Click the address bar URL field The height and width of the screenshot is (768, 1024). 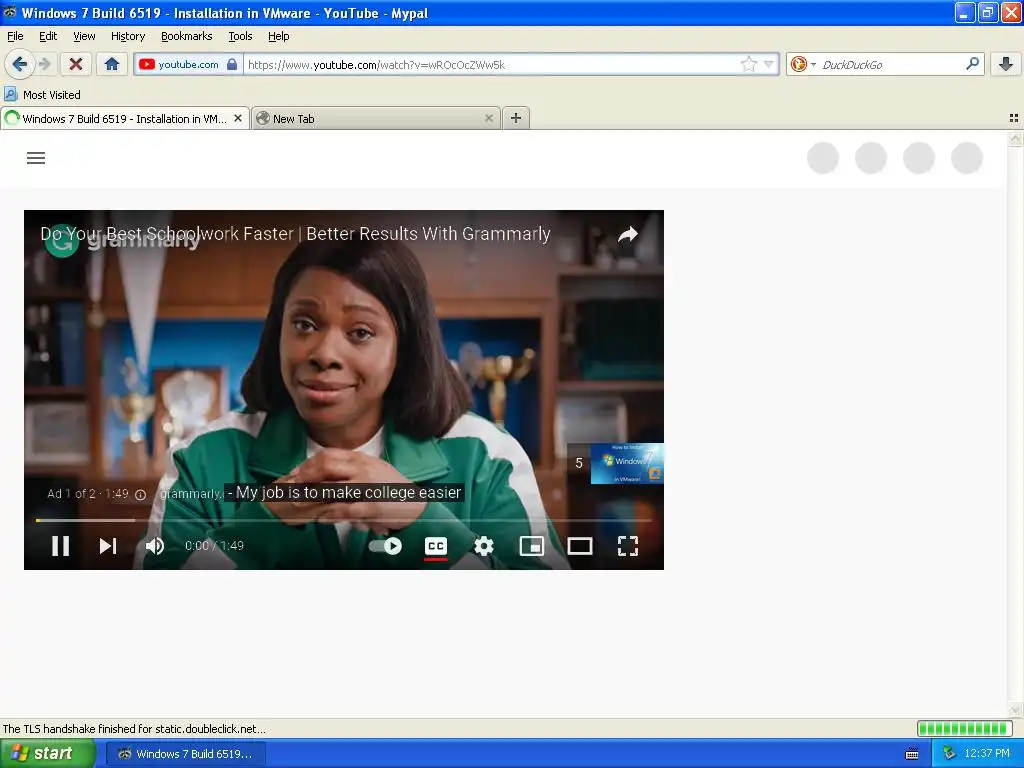(x=492, y=64)
